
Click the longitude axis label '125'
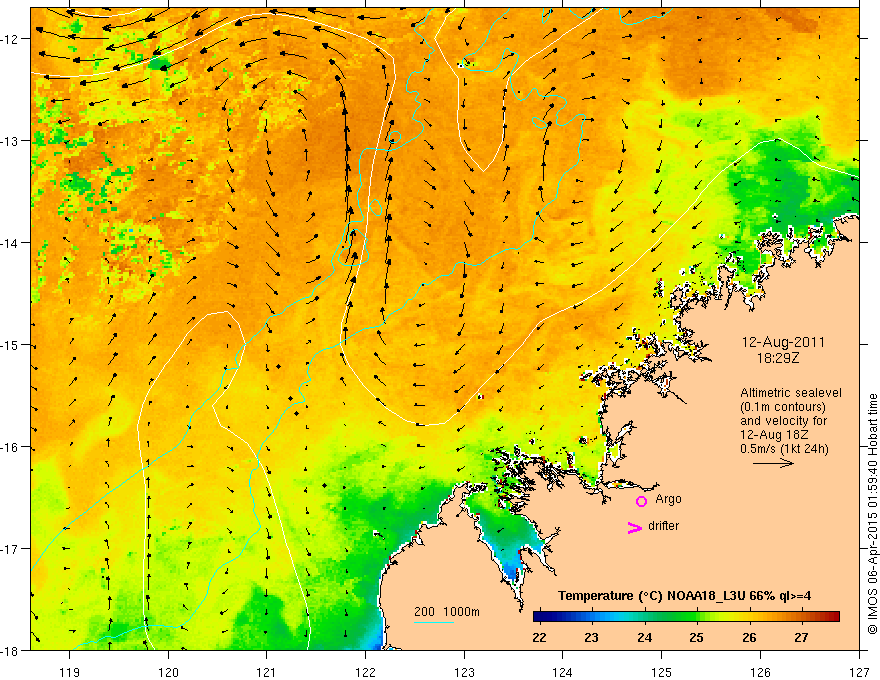coord(662,672)
